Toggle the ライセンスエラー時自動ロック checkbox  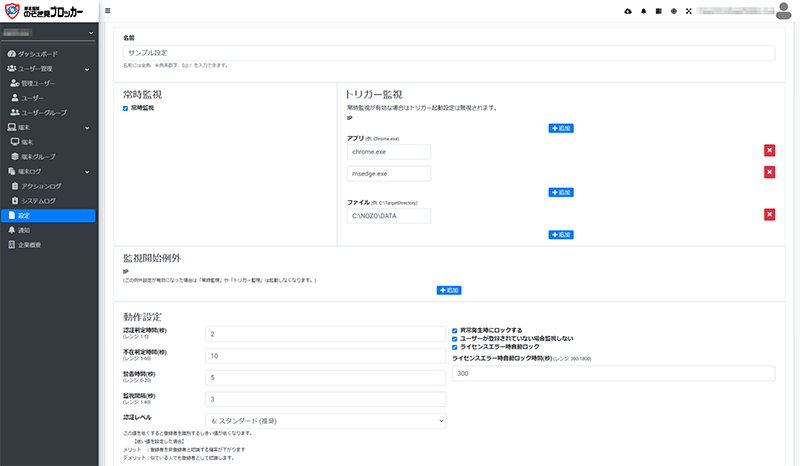[x=455, y=347]
